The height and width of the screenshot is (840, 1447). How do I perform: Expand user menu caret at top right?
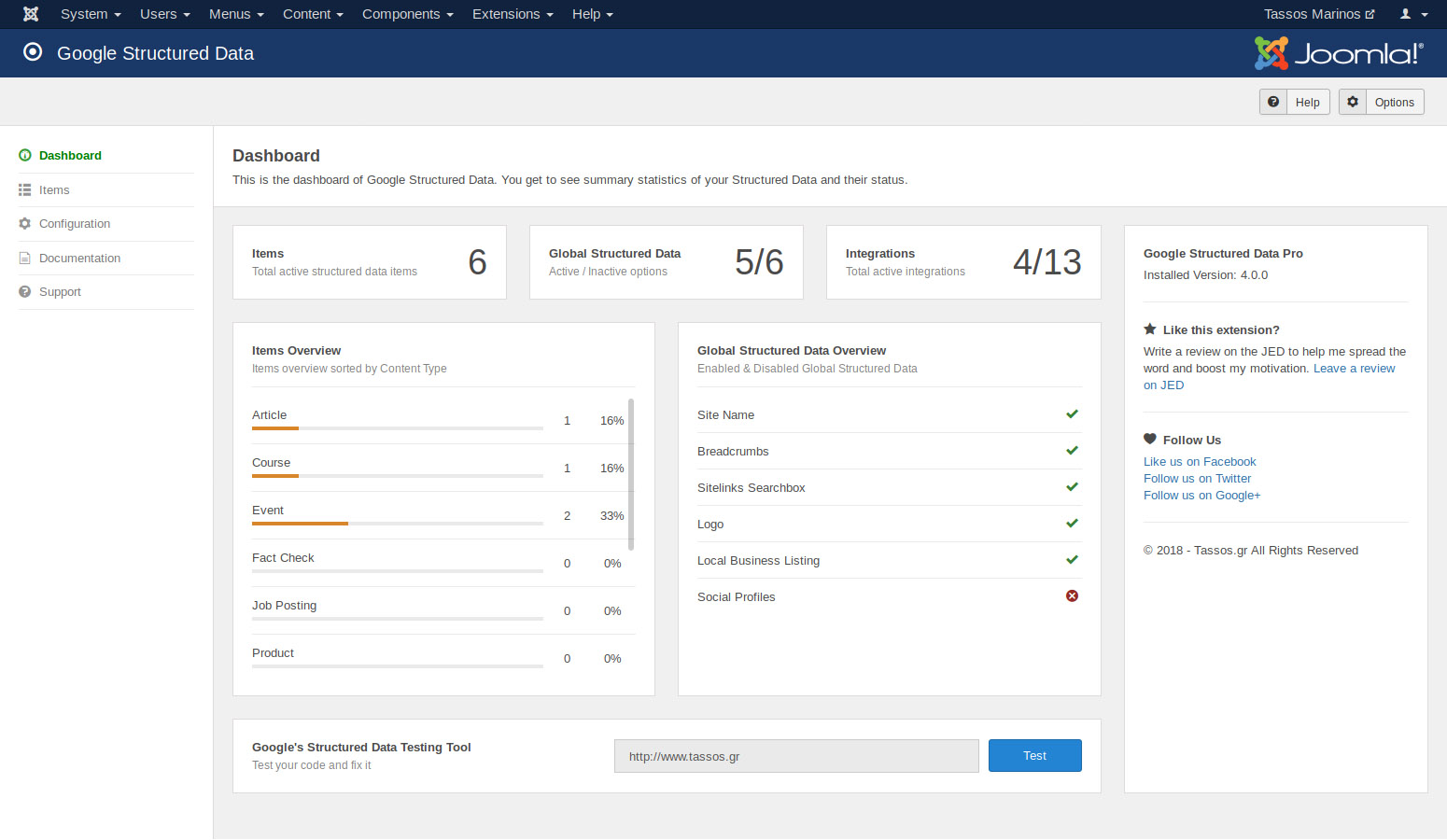coord(1425,15)
